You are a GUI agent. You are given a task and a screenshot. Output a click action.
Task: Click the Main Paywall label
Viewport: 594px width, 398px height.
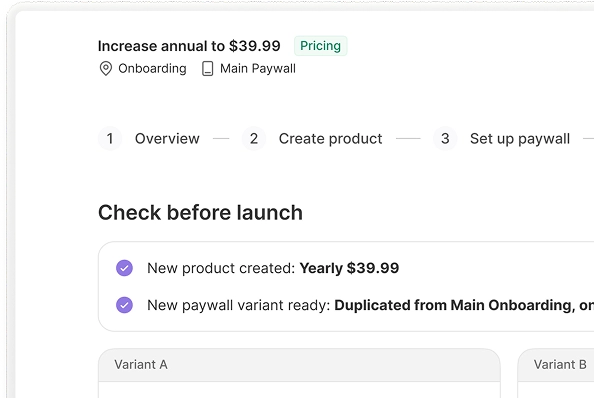click(x=258, y=69)
